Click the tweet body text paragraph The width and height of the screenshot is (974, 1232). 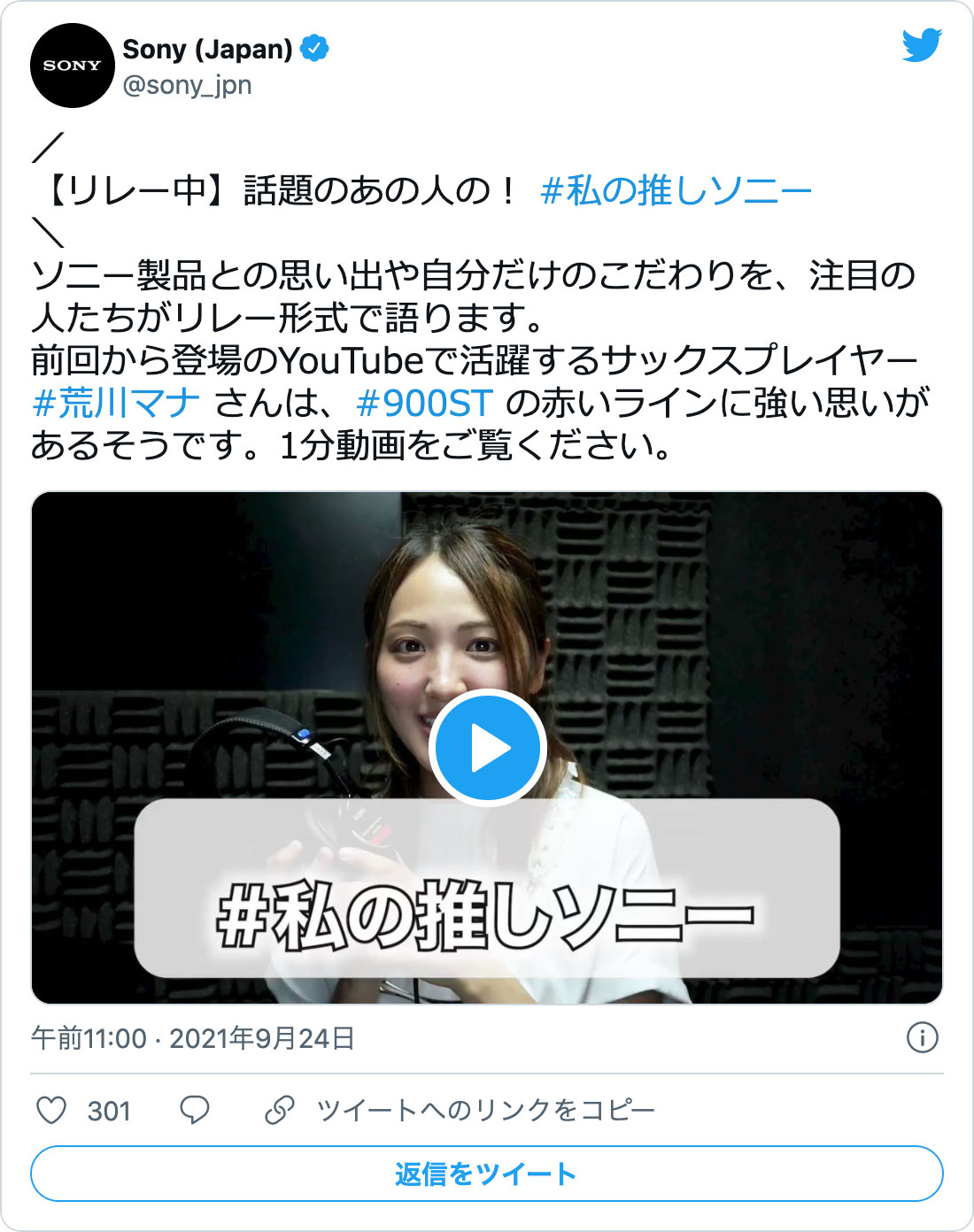481,360
